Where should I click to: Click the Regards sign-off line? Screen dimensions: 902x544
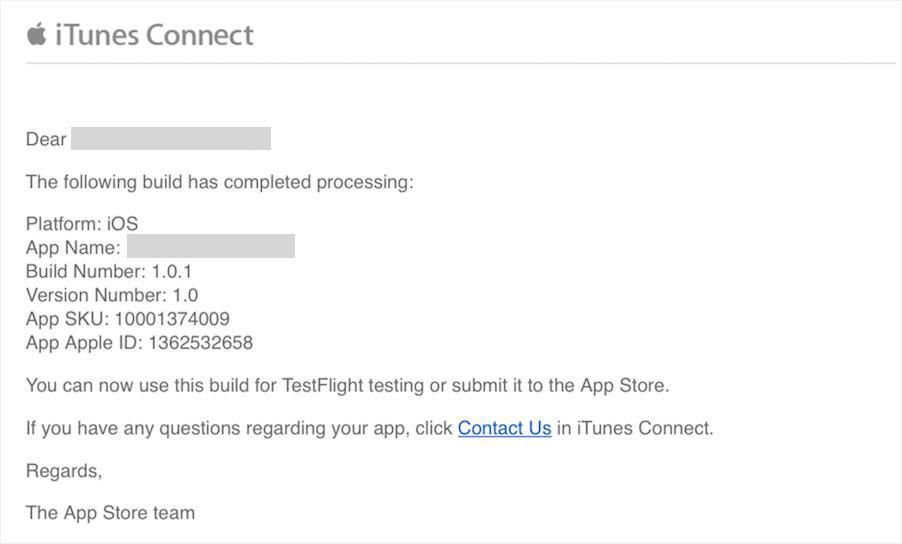pos(64,471)
